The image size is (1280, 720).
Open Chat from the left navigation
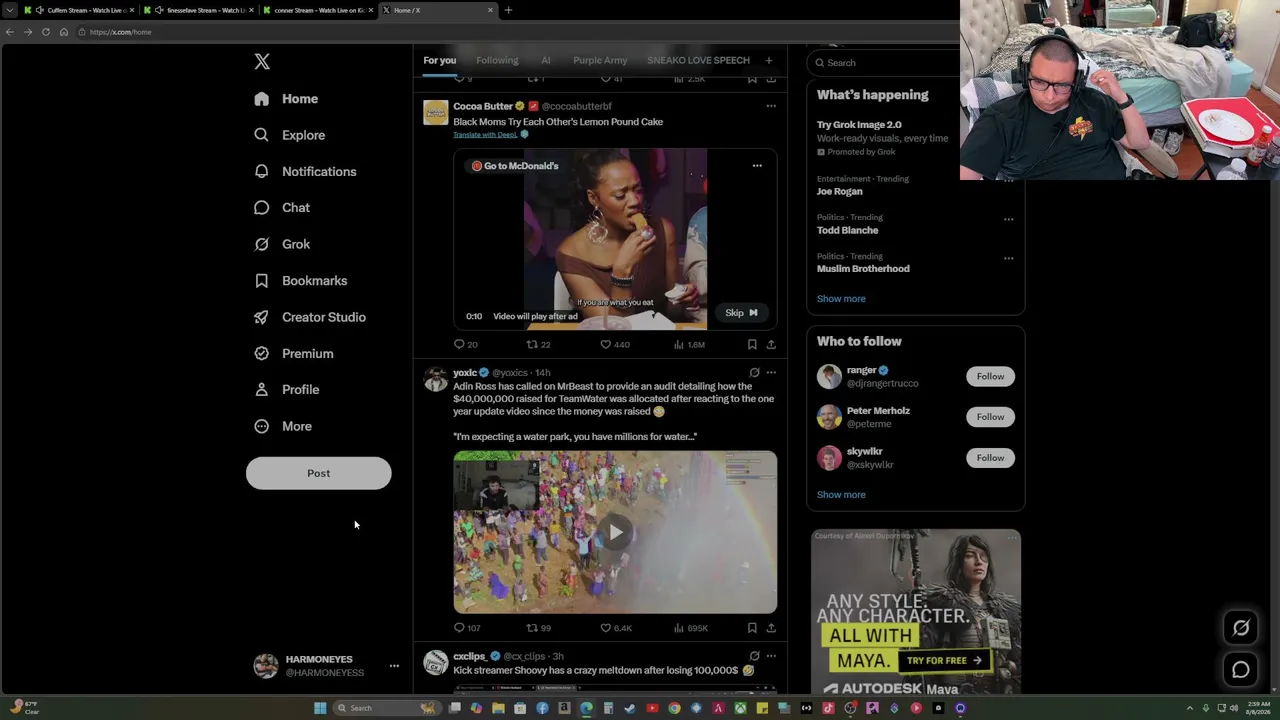click(282, 208)
